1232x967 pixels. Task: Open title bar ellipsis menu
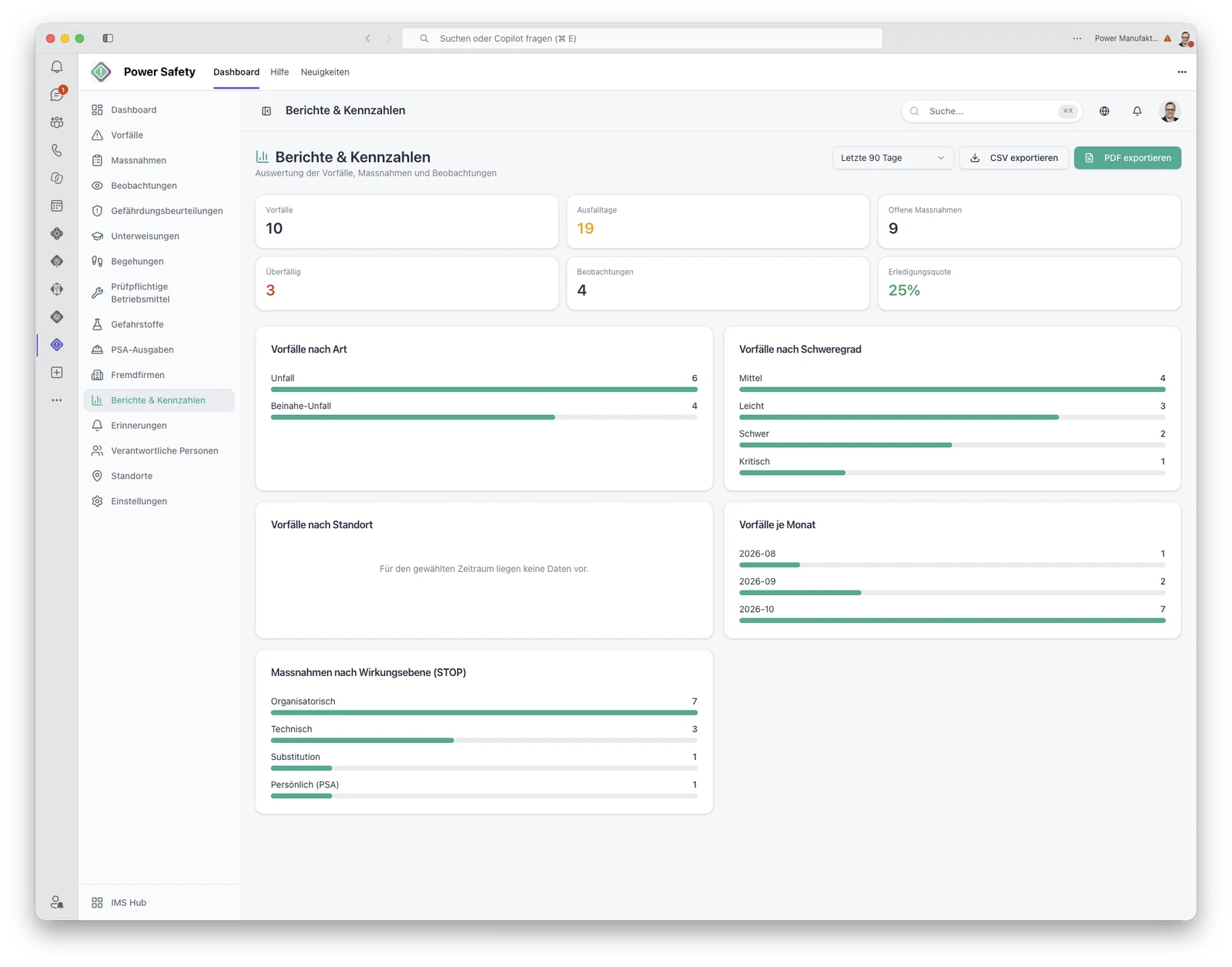pyautogui.click(x=1077, y=38)
